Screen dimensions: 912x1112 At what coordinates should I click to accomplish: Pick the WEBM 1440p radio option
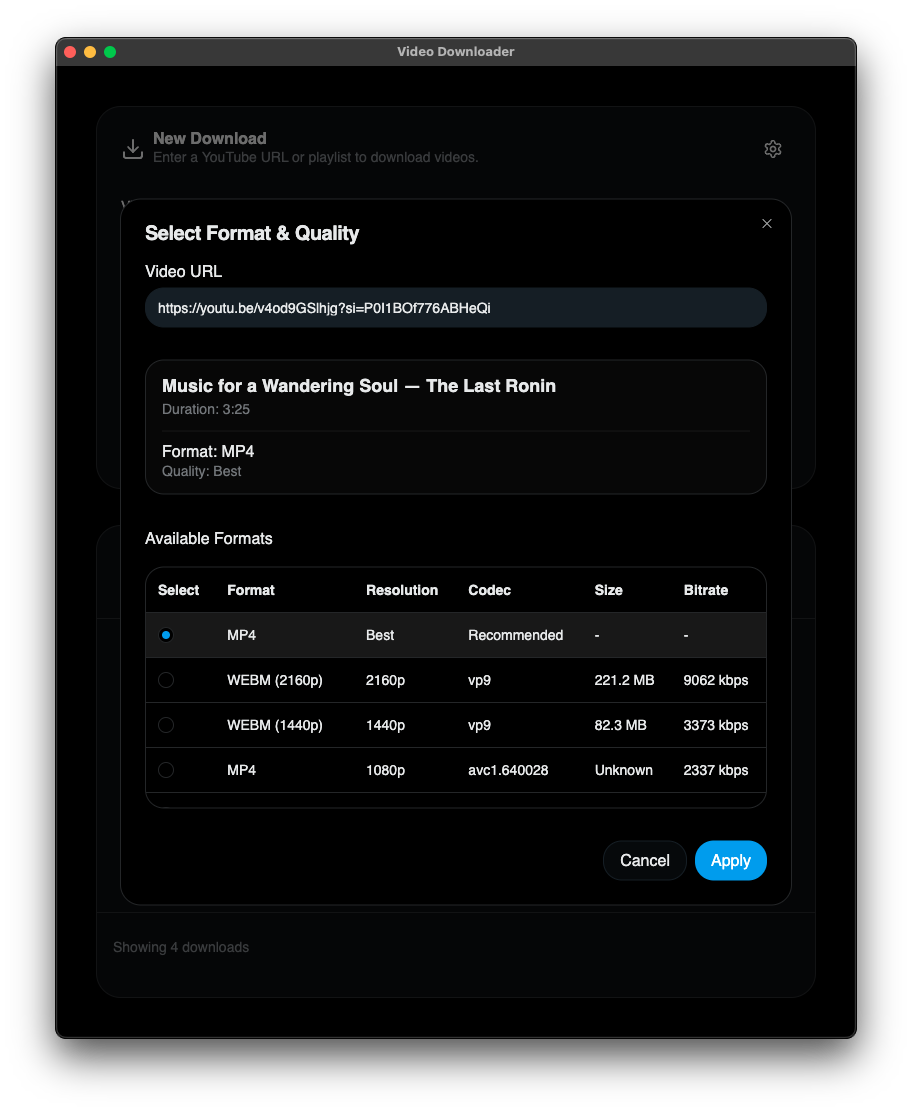(166, 725)
